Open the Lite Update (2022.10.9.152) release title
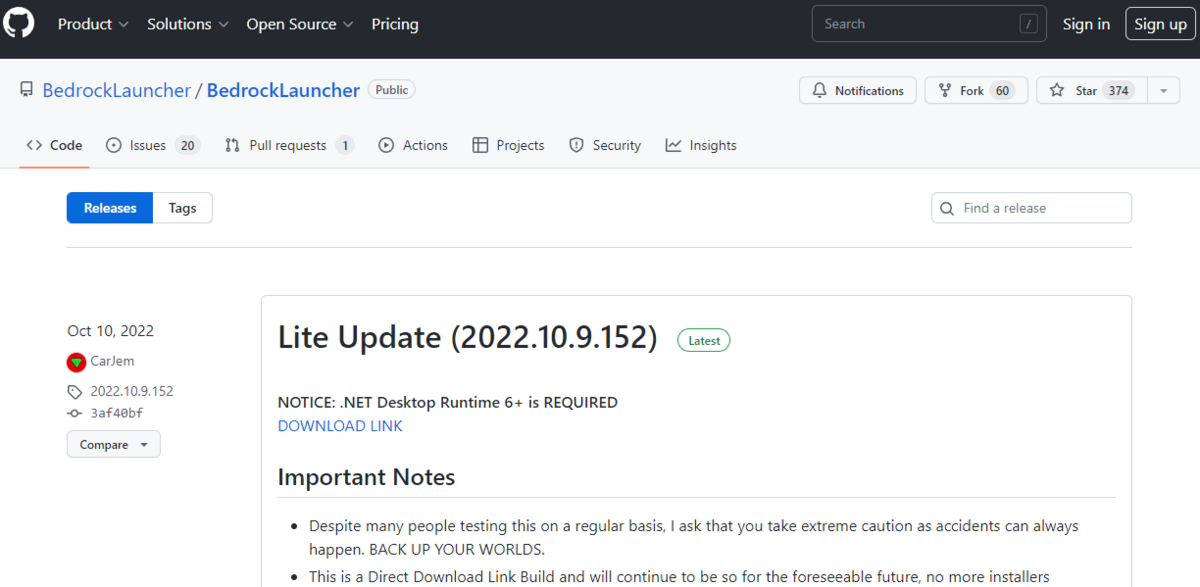The width and height of the screenshot is (1200, 587). 467,338
